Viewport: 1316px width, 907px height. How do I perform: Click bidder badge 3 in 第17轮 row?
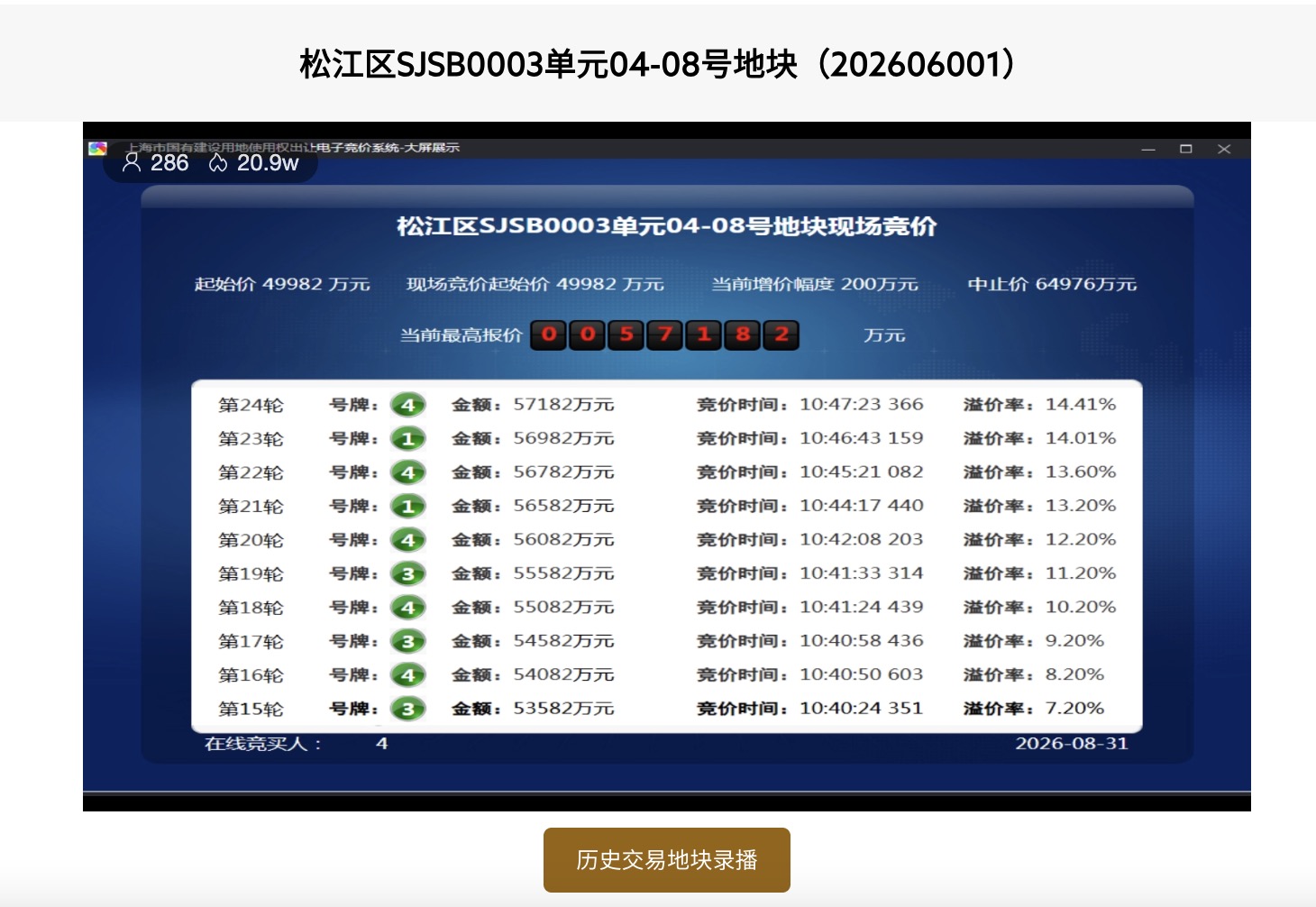click(x=407, y=642)
